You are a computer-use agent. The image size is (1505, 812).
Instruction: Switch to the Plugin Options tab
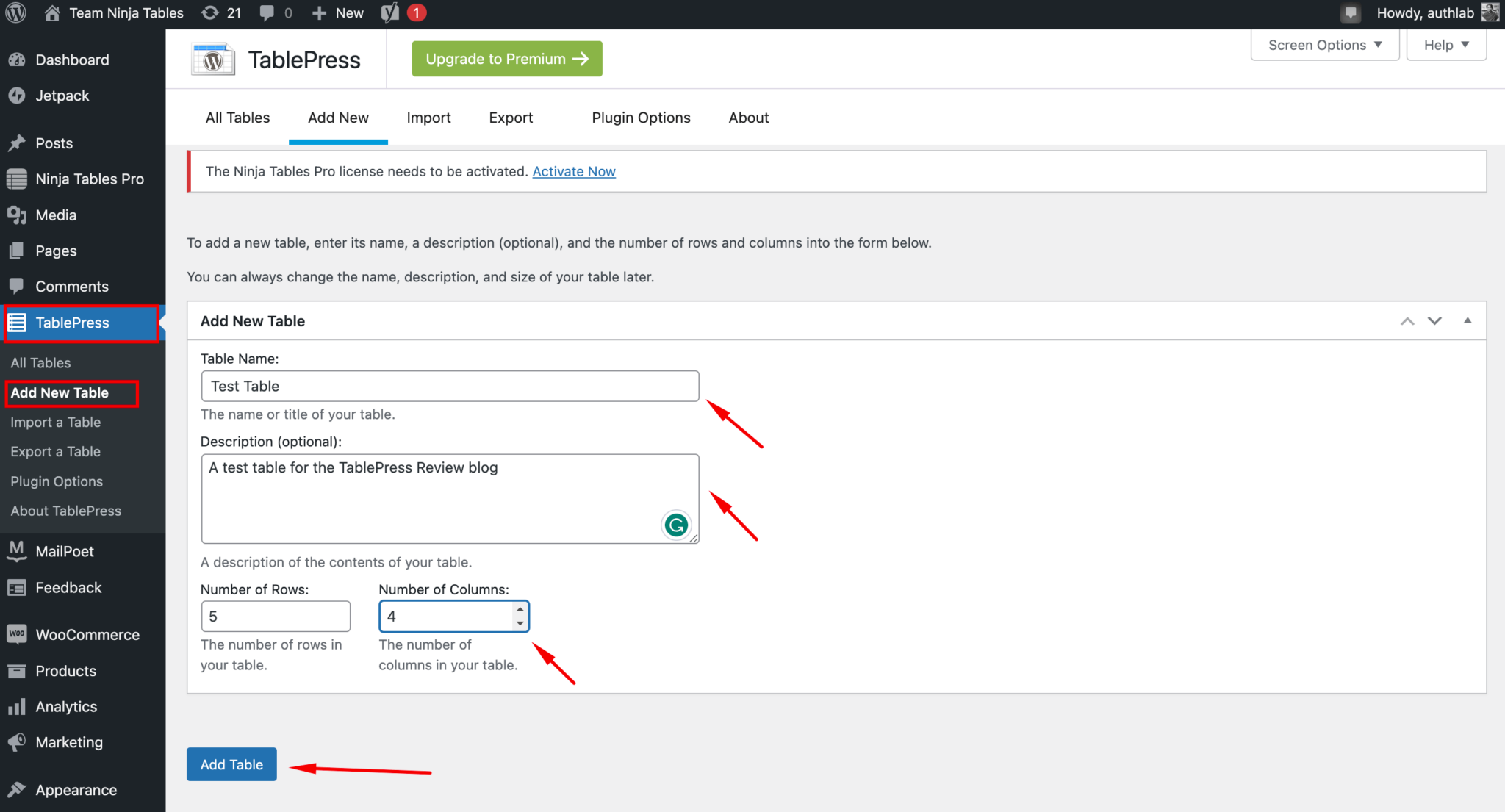coord(641,118)
